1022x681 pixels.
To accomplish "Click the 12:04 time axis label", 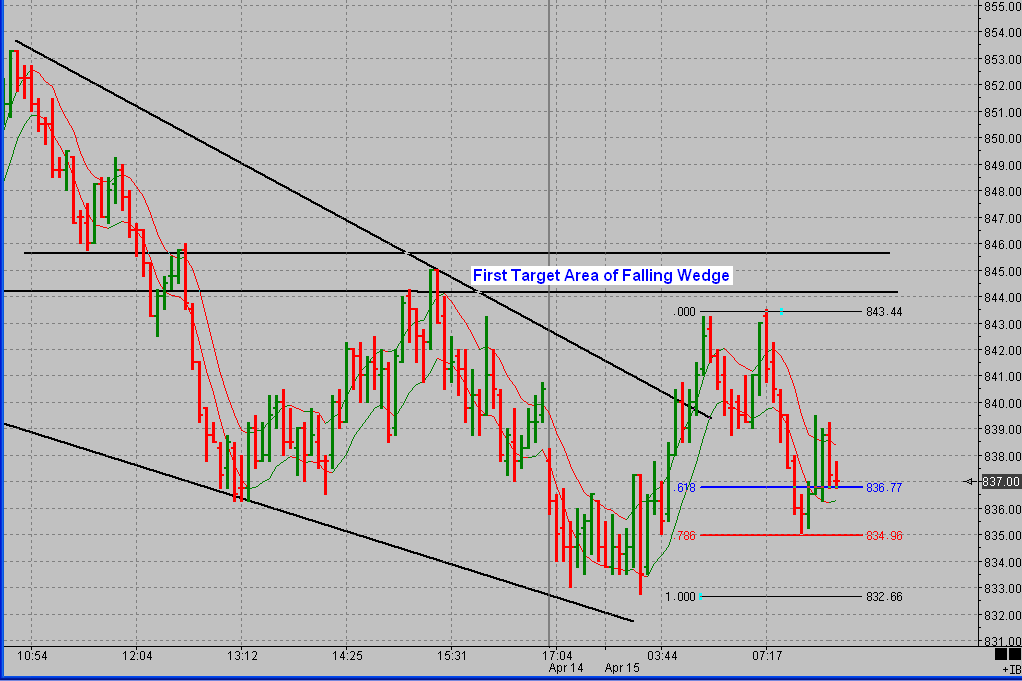I will 137,656.
